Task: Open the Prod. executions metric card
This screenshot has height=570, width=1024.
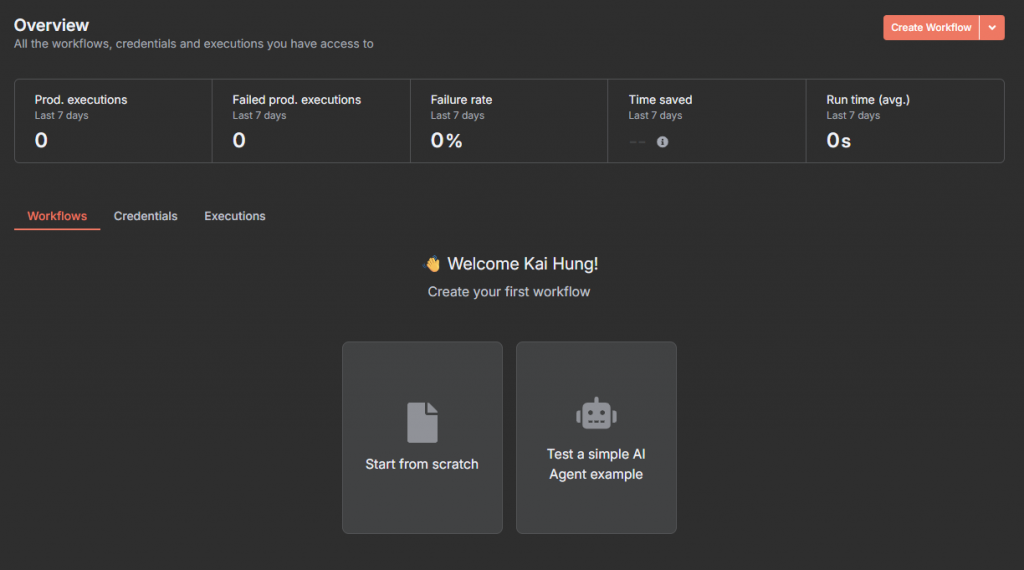Action: click(x=113, y=121)
